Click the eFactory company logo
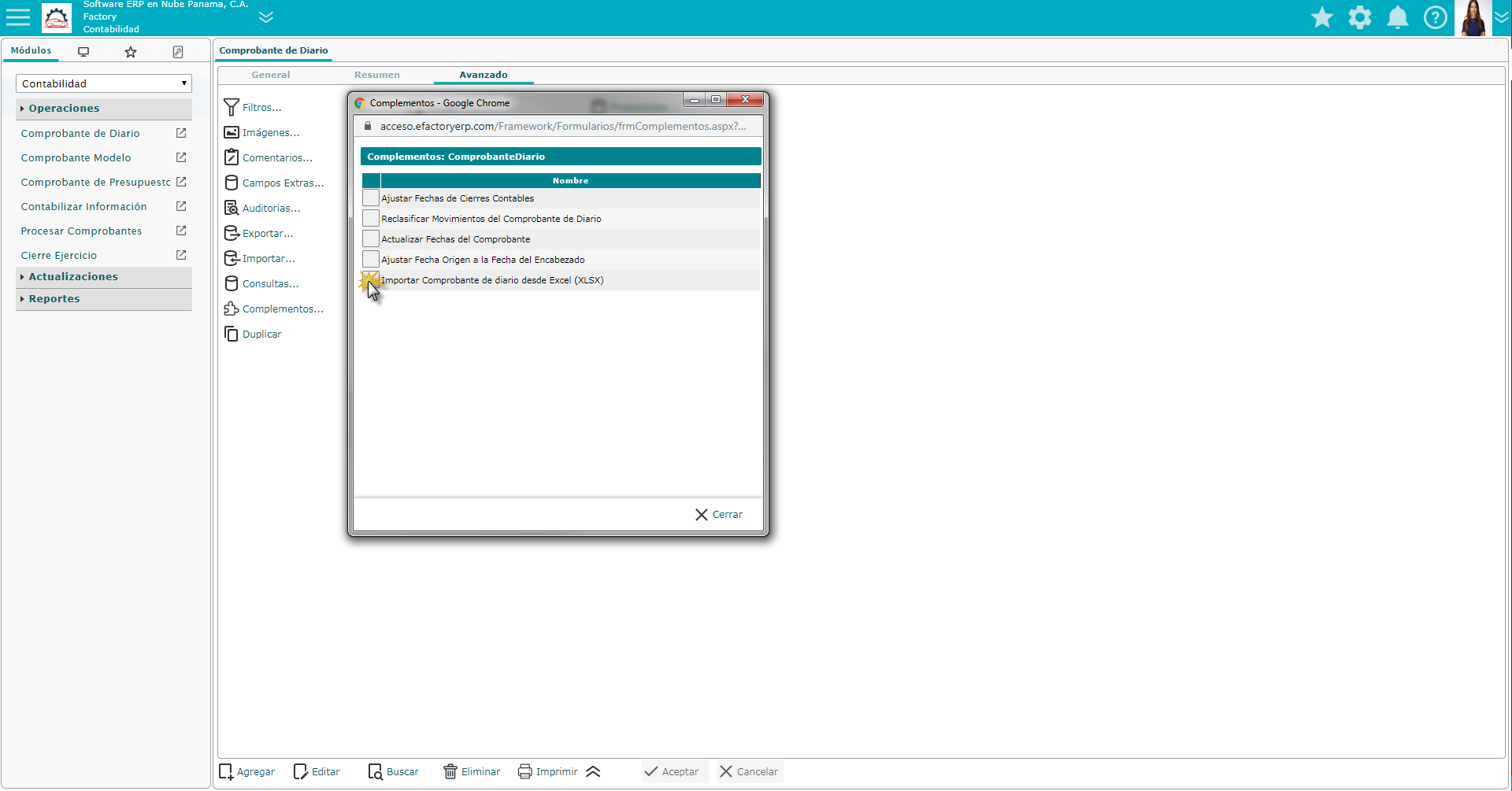Screen dimensions: 1512x791 click(x=57, y=17)
